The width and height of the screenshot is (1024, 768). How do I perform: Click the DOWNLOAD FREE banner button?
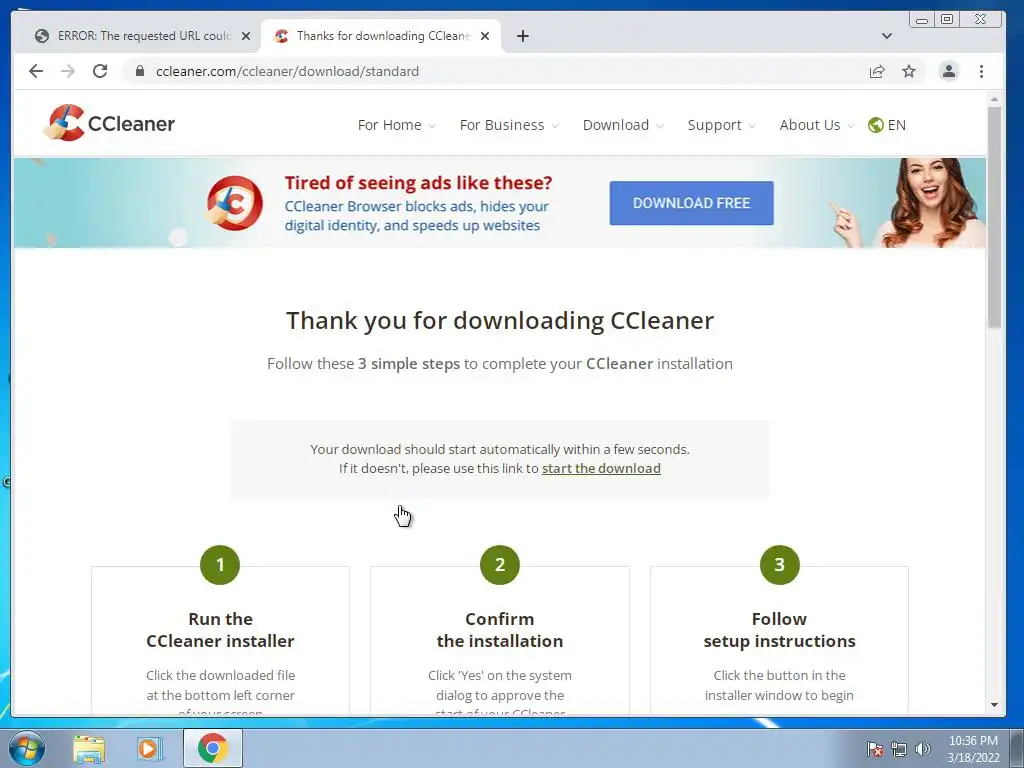coord(692,203)
